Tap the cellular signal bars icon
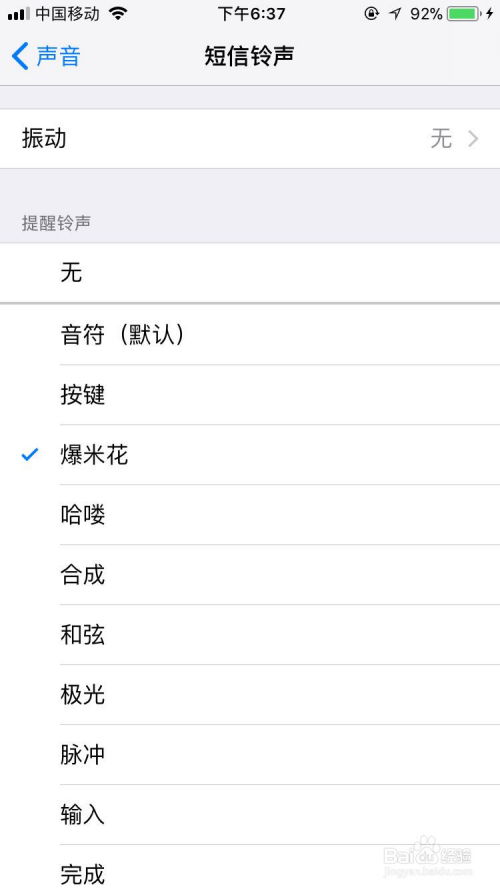Screen dimensions: 500x889 [x=19, y=14]
